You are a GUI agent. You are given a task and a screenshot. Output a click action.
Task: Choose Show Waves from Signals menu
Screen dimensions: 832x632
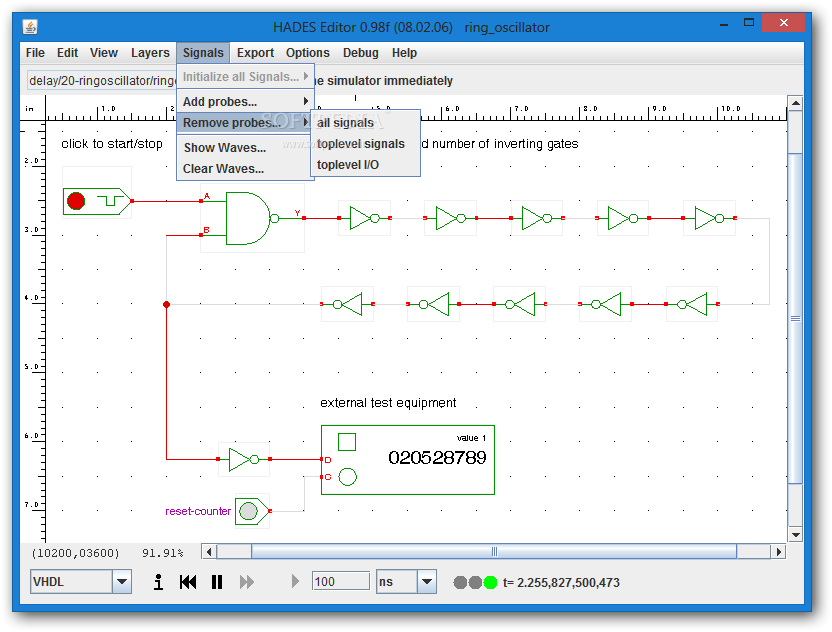(x=245, y=148)
